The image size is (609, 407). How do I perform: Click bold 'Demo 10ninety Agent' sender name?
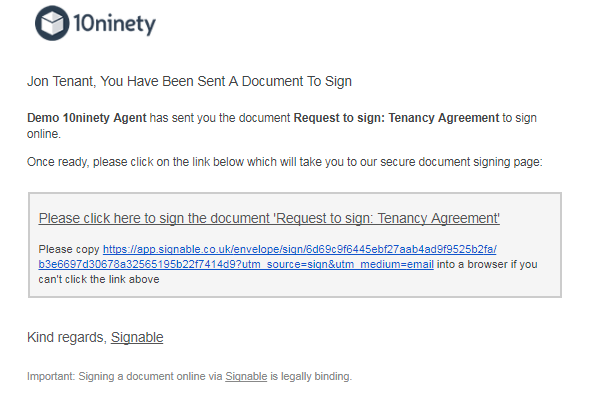coord(86,117)
